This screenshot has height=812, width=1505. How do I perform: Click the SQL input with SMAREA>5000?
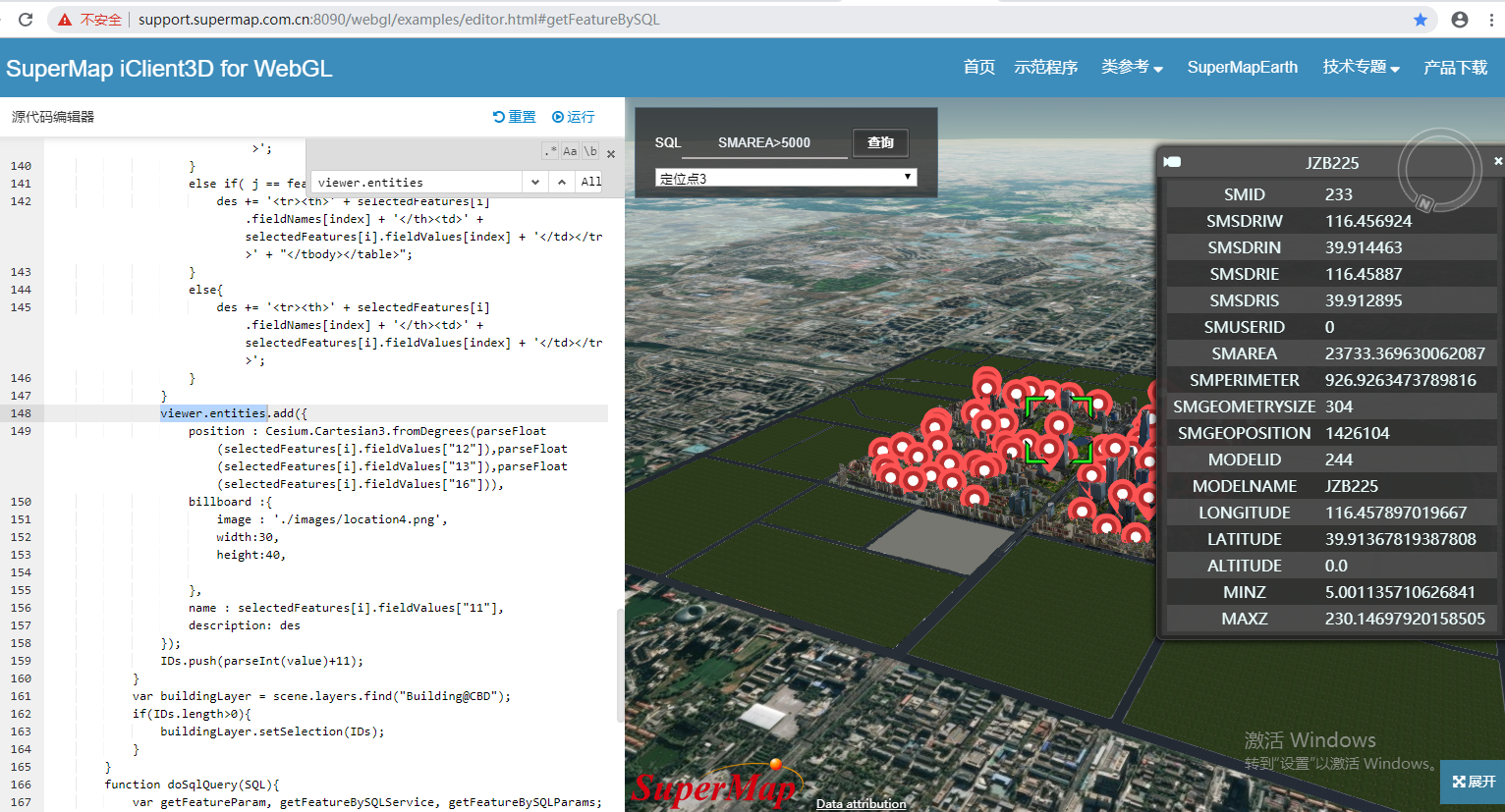tap(764, 142)
